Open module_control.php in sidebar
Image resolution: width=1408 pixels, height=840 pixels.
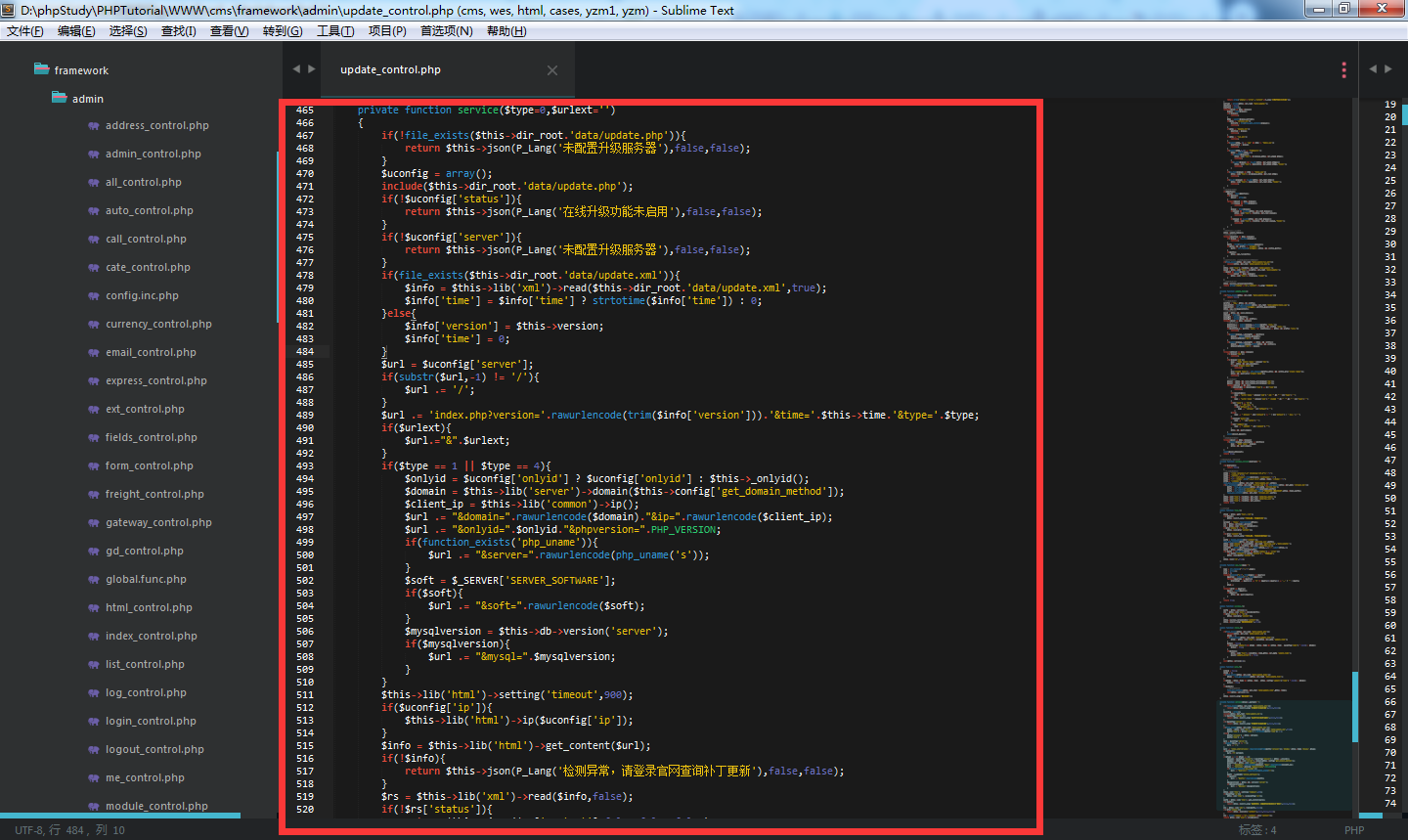tap(156, 806)
